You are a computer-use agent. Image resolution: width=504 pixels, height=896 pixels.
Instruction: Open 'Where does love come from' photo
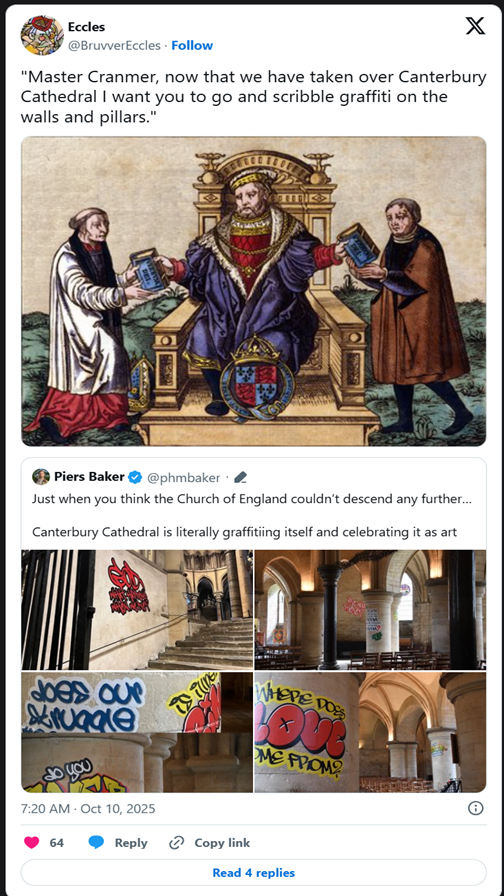pyautogui.click(x=370, y=732)
